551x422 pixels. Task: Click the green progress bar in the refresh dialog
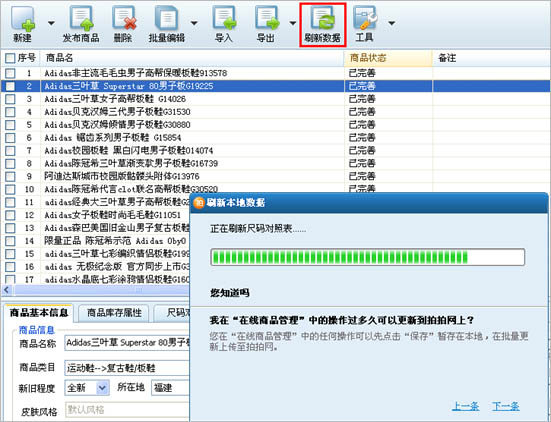pos(368,257)
